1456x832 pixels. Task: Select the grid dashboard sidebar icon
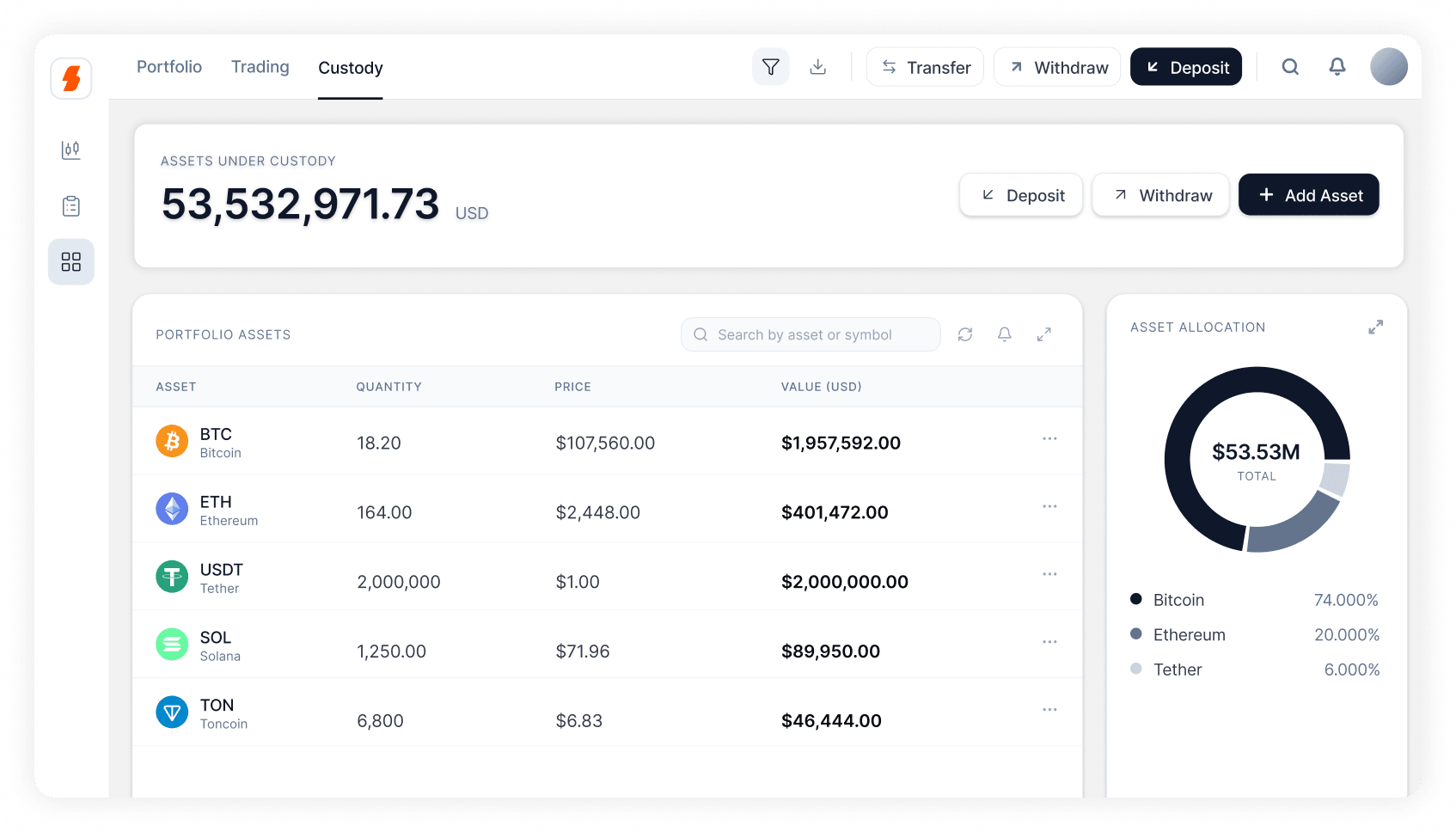coord(71,261)
